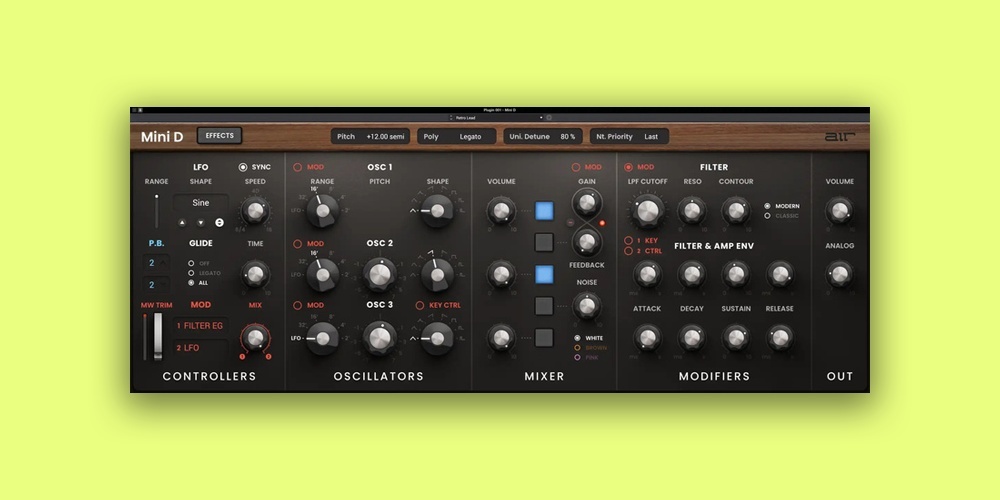Open the LFO Shape Sine selector
Screen dimensions: 1000x500
tap(200, 203)
